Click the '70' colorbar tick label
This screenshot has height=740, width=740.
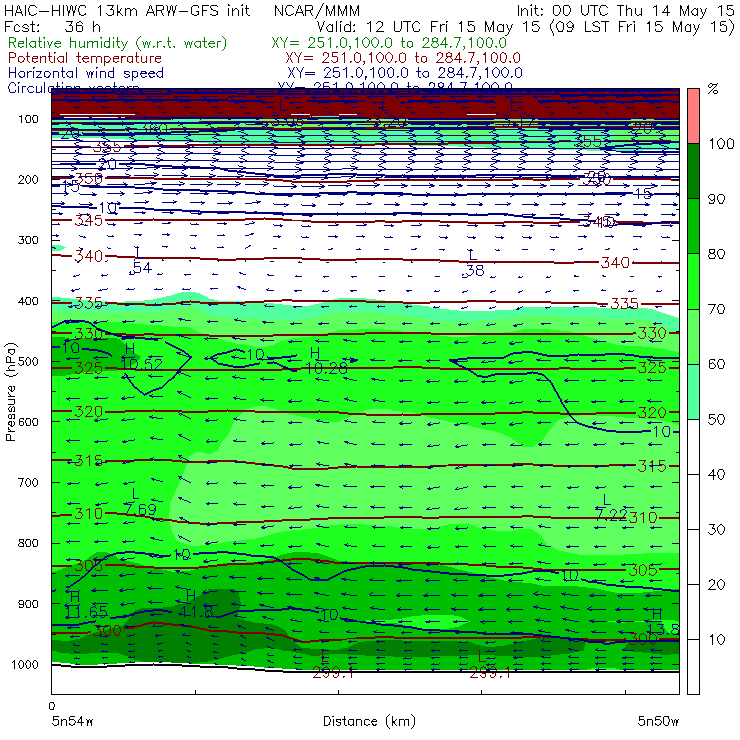point(716,309)
